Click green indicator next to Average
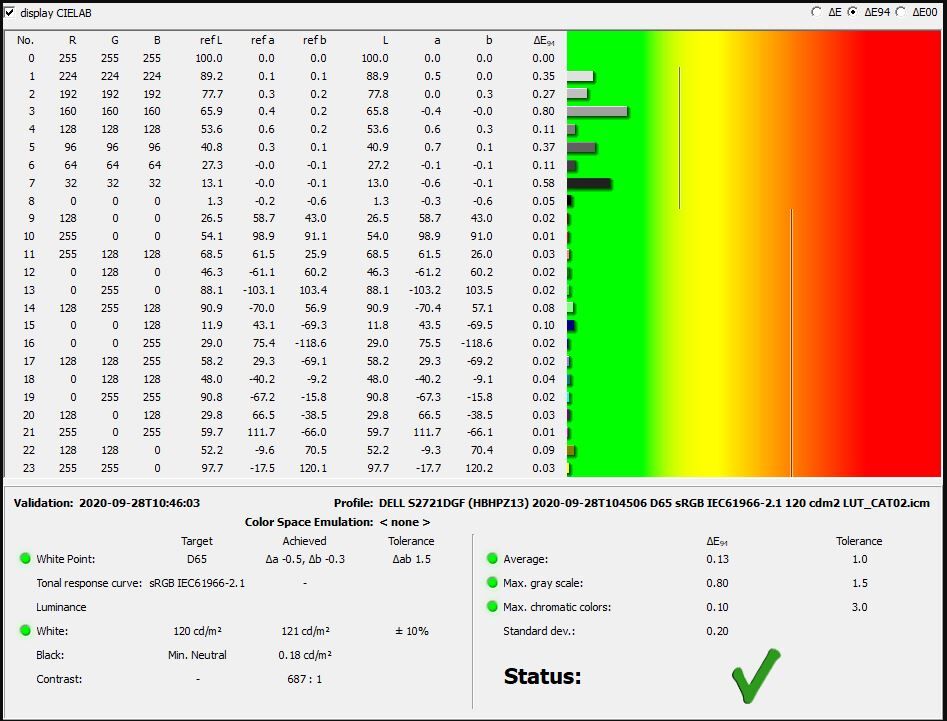This screenshot has height=721, width=947. (492, 559)
